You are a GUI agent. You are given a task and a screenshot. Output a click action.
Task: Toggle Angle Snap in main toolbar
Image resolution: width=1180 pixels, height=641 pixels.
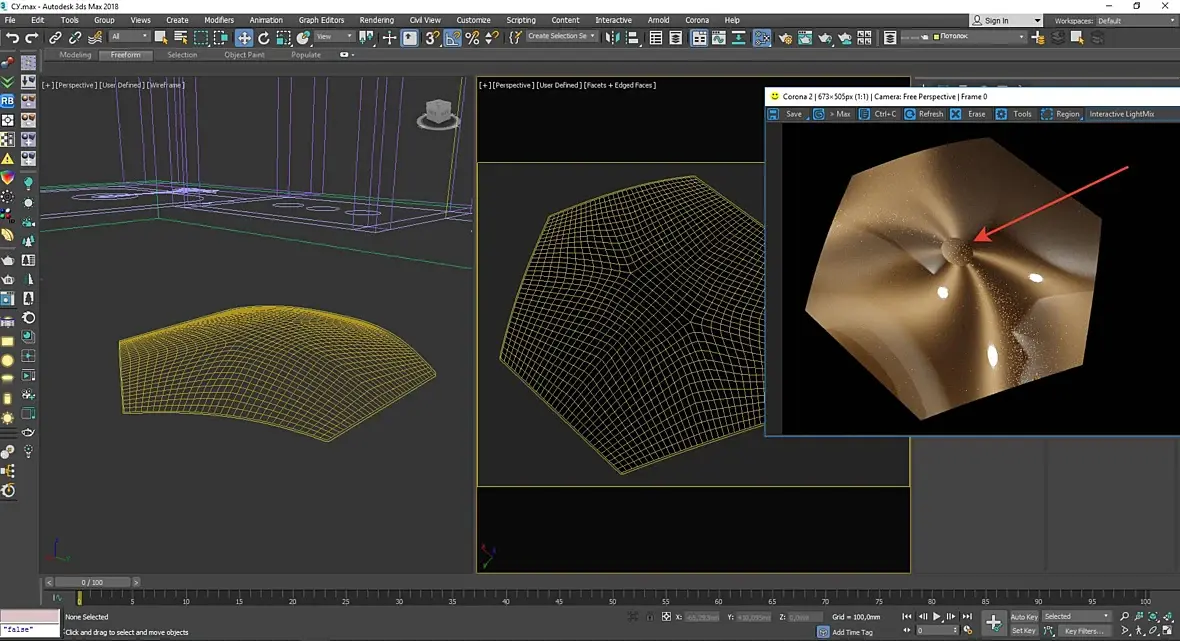(453, 38)
